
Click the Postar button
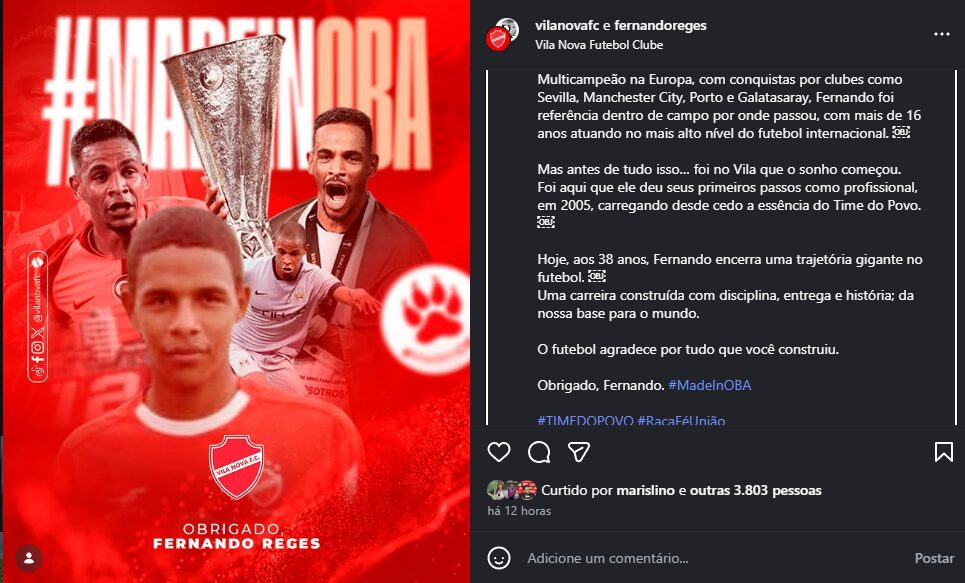click(x=934, y=558)
